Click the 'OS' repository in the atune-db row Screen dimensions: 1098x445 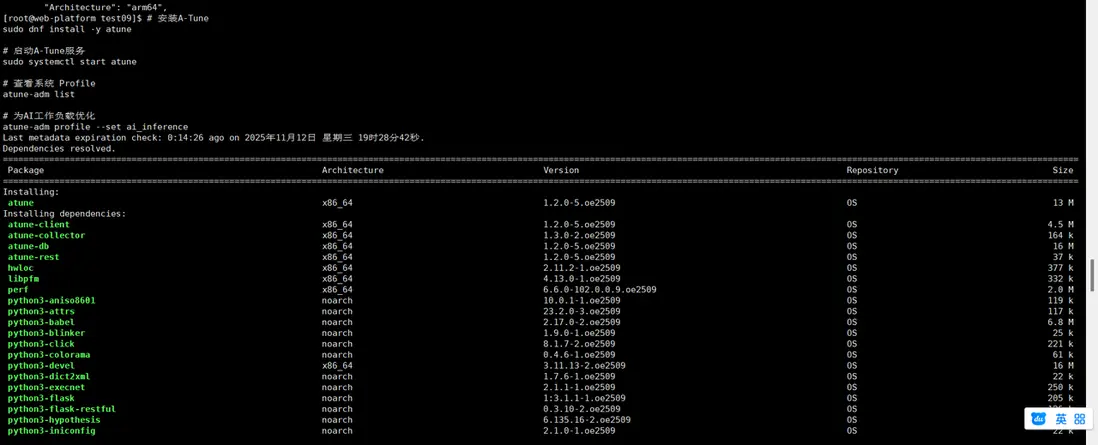[852, 246]
